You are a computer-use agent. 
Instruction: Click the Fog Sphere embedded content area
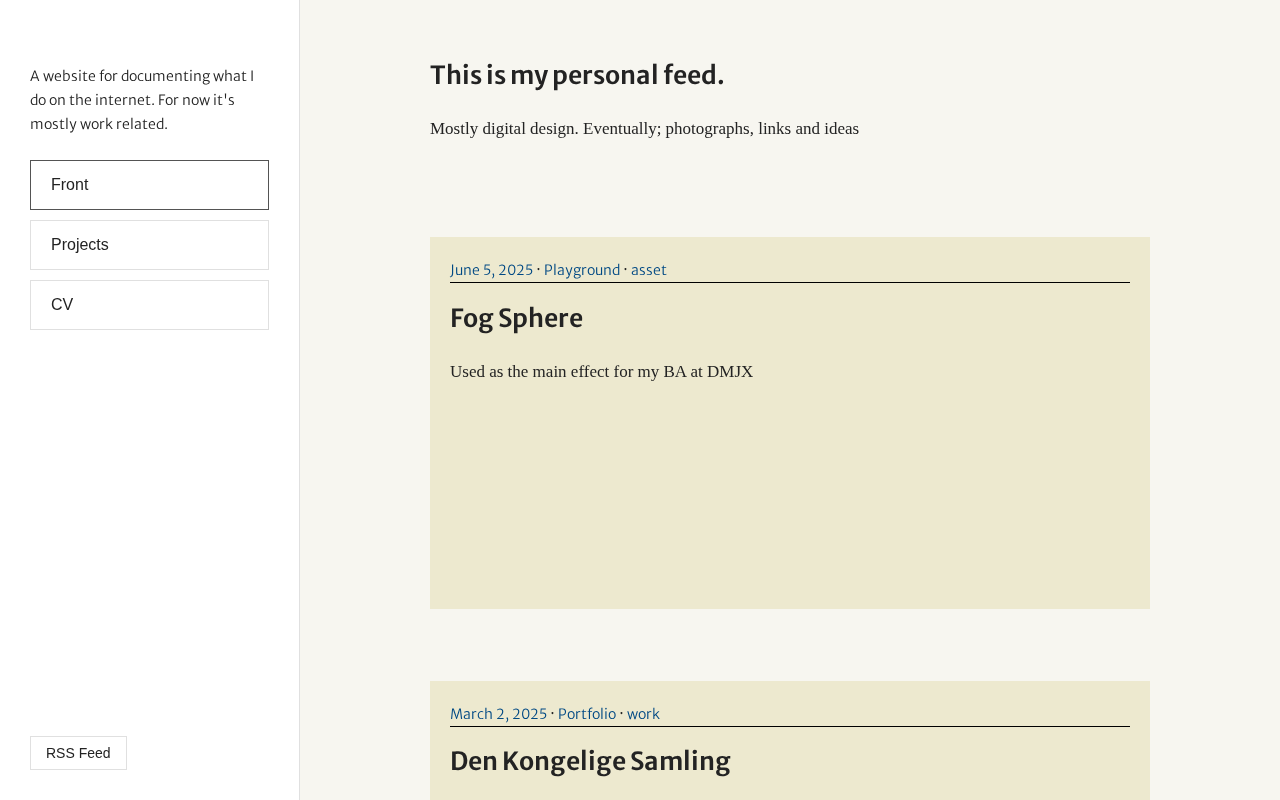pos(789,490)
